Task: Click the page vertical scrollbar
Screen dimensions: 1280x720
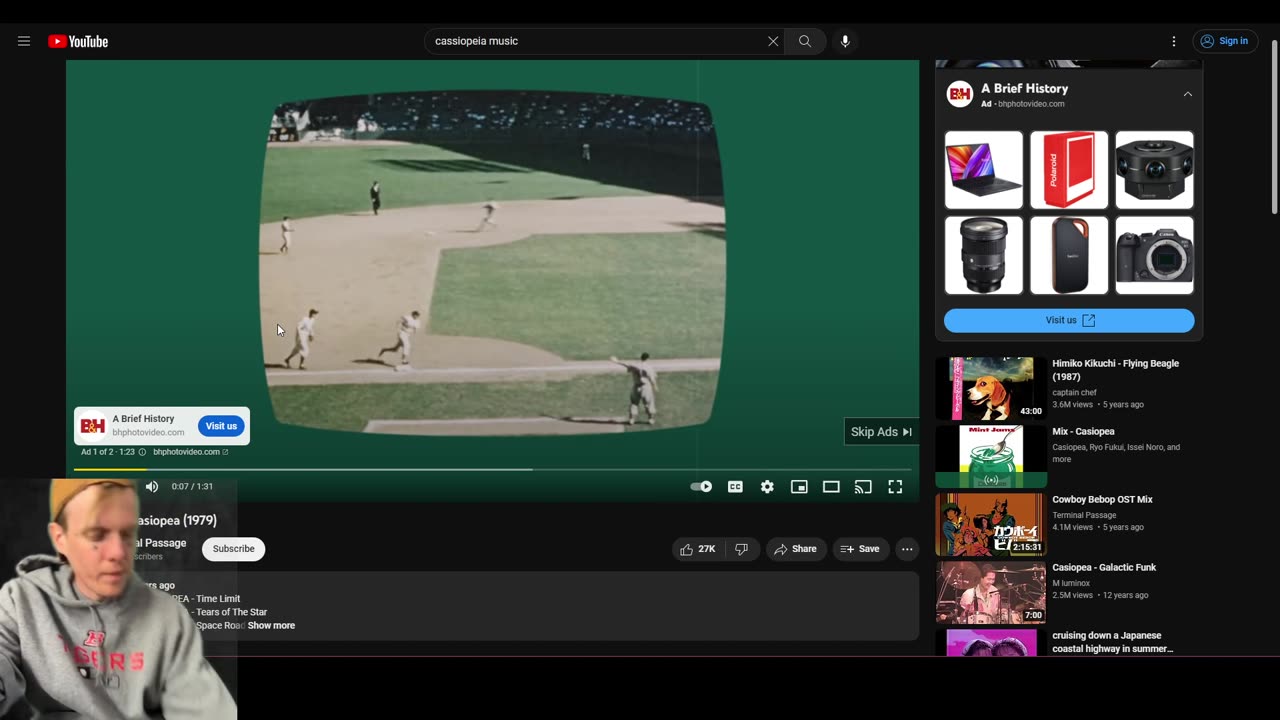Action: pyautogui.click(x=1274, y=125)
